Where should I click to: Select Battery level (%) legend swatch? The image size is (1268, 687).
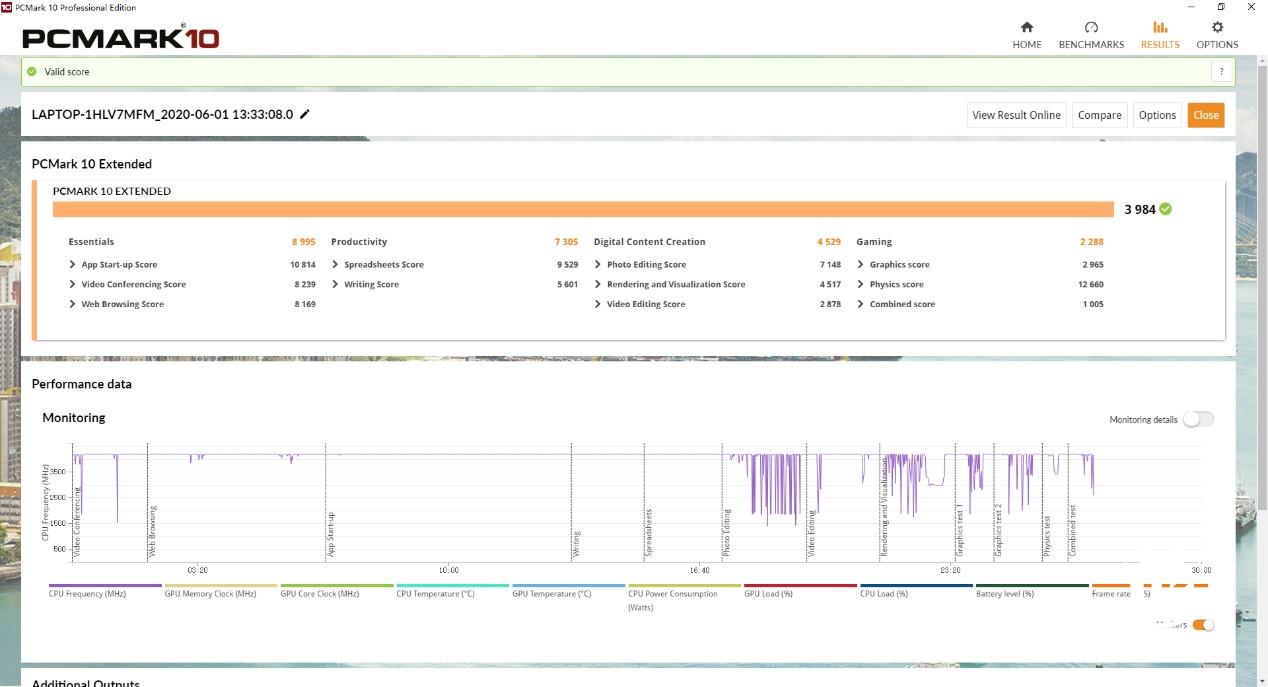(x=1032, y=586)
